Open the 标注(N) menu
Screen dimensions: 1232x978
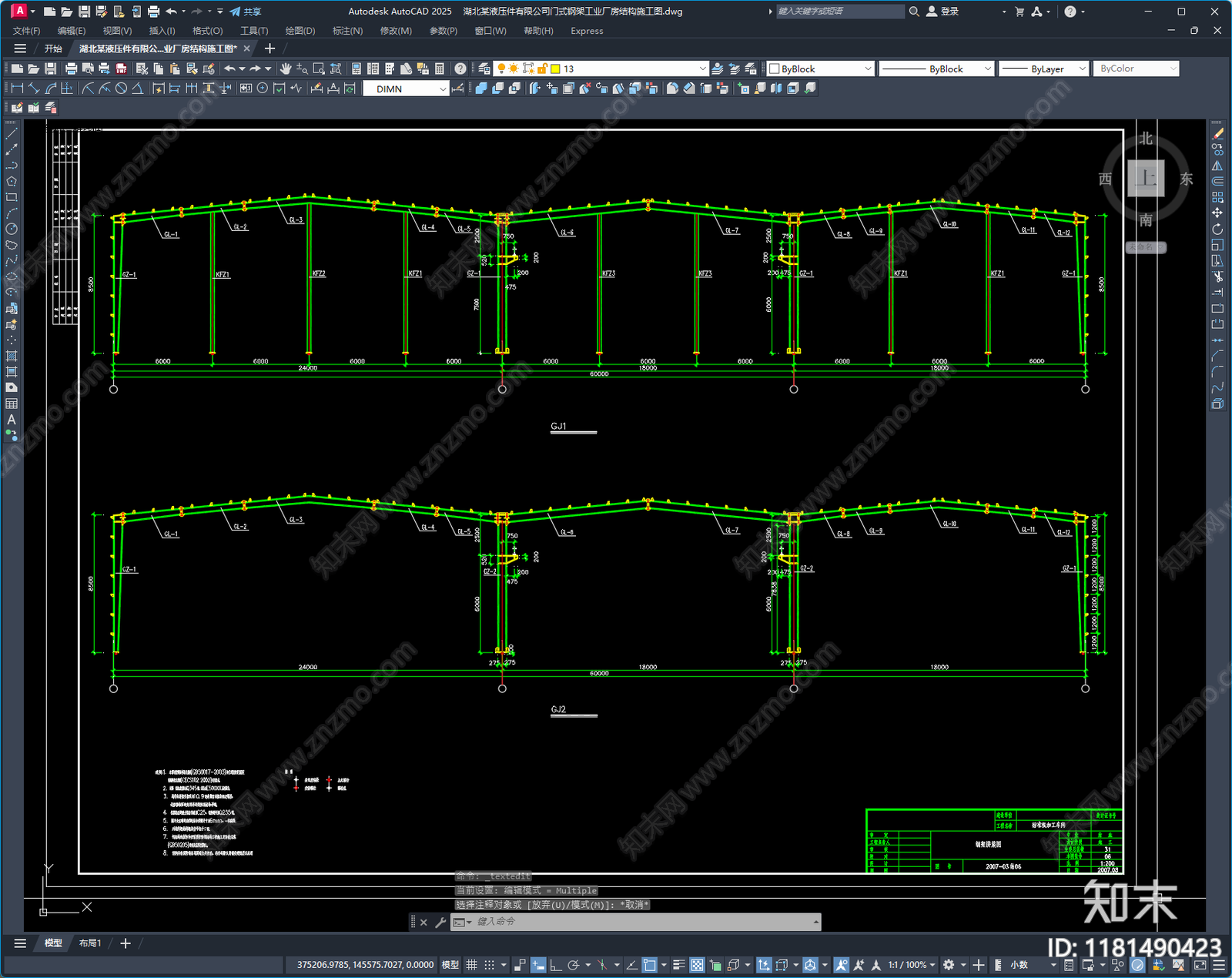click(347, 31)
